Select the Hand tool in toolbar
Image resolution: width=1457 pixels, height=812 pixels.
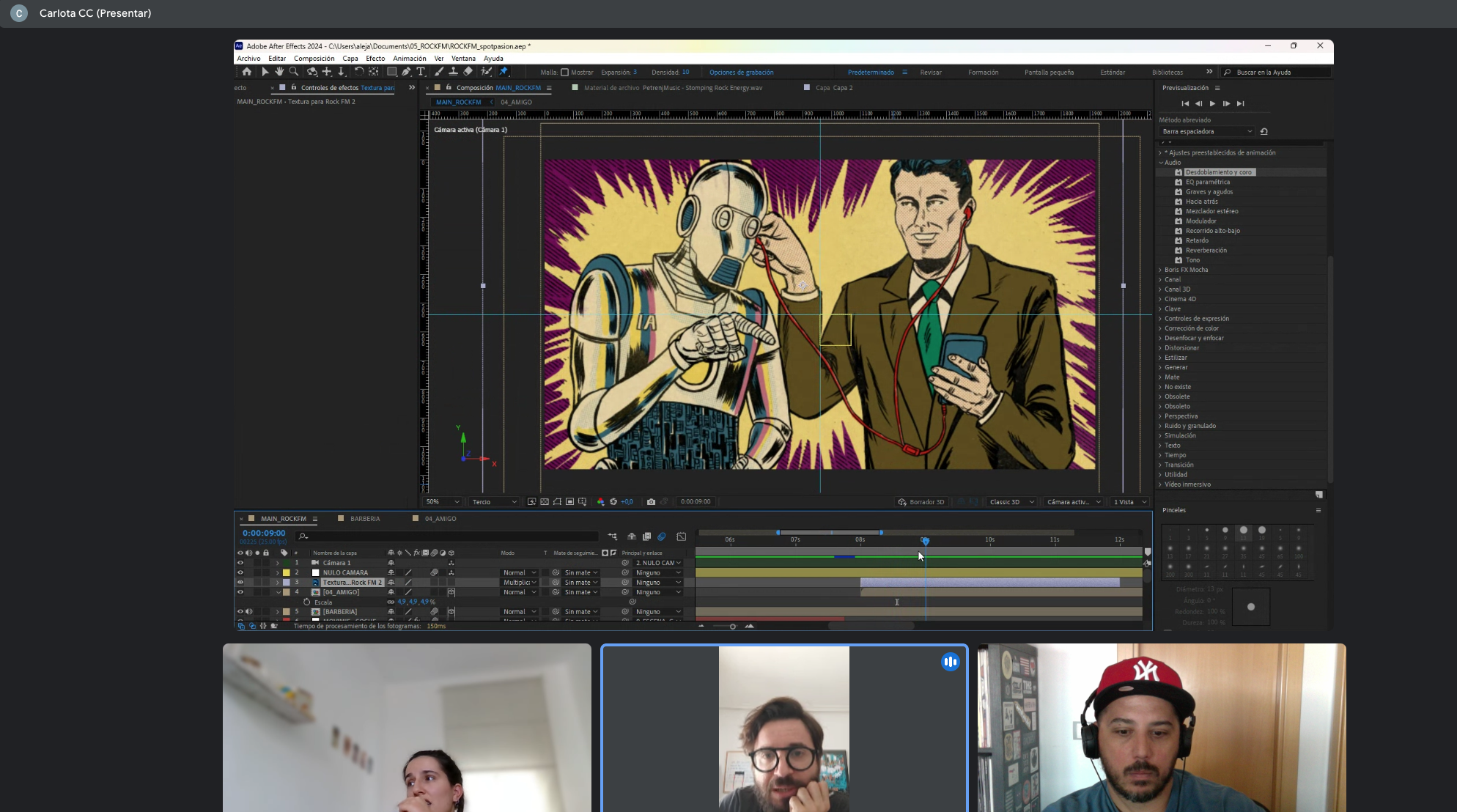click(279, 72)
